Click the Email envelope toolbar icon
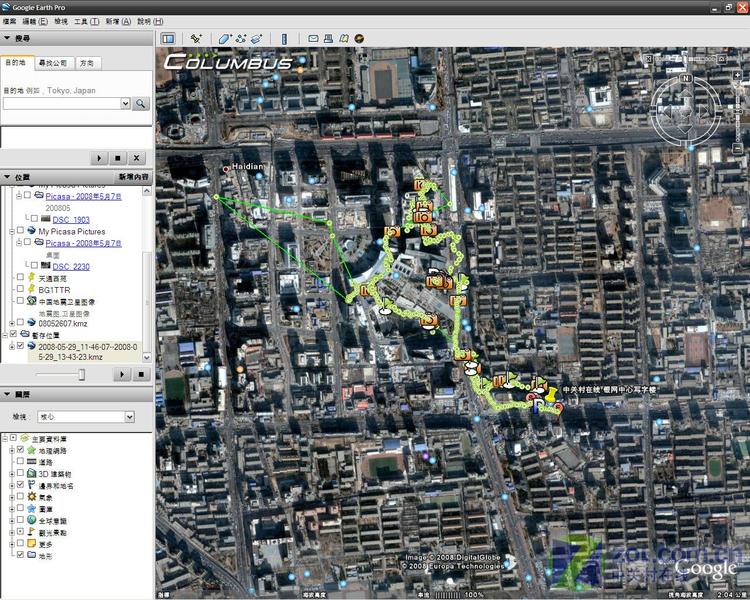This screenshot has height=600, width=750. coord(313,39)
